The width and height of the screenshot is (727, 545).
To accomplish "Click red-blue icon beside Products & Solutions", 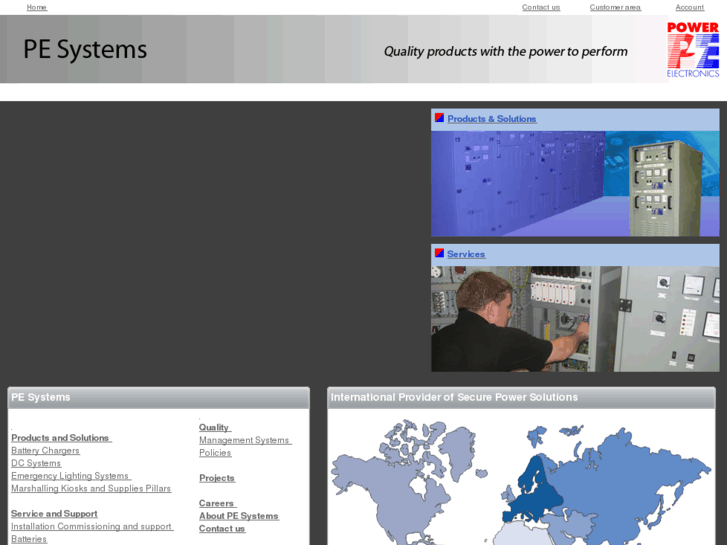I will tap(439, 118).
